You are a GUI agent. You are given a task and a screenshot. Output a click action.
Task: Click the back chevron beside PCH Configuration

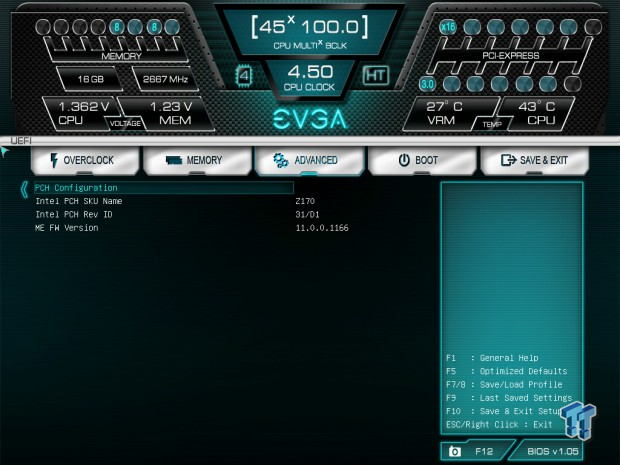(25, 189)
